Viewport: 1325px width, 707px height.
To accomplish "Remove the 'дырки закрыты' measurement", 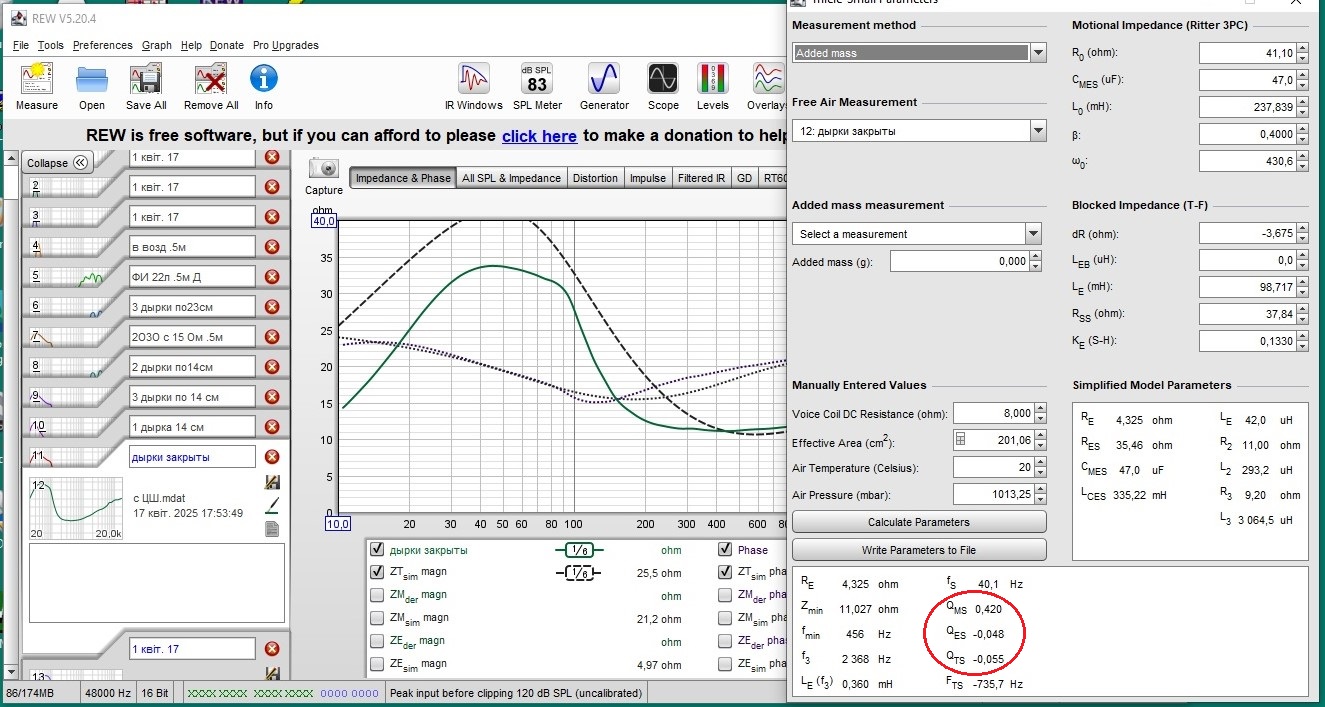I will click(x=271, y=457).
